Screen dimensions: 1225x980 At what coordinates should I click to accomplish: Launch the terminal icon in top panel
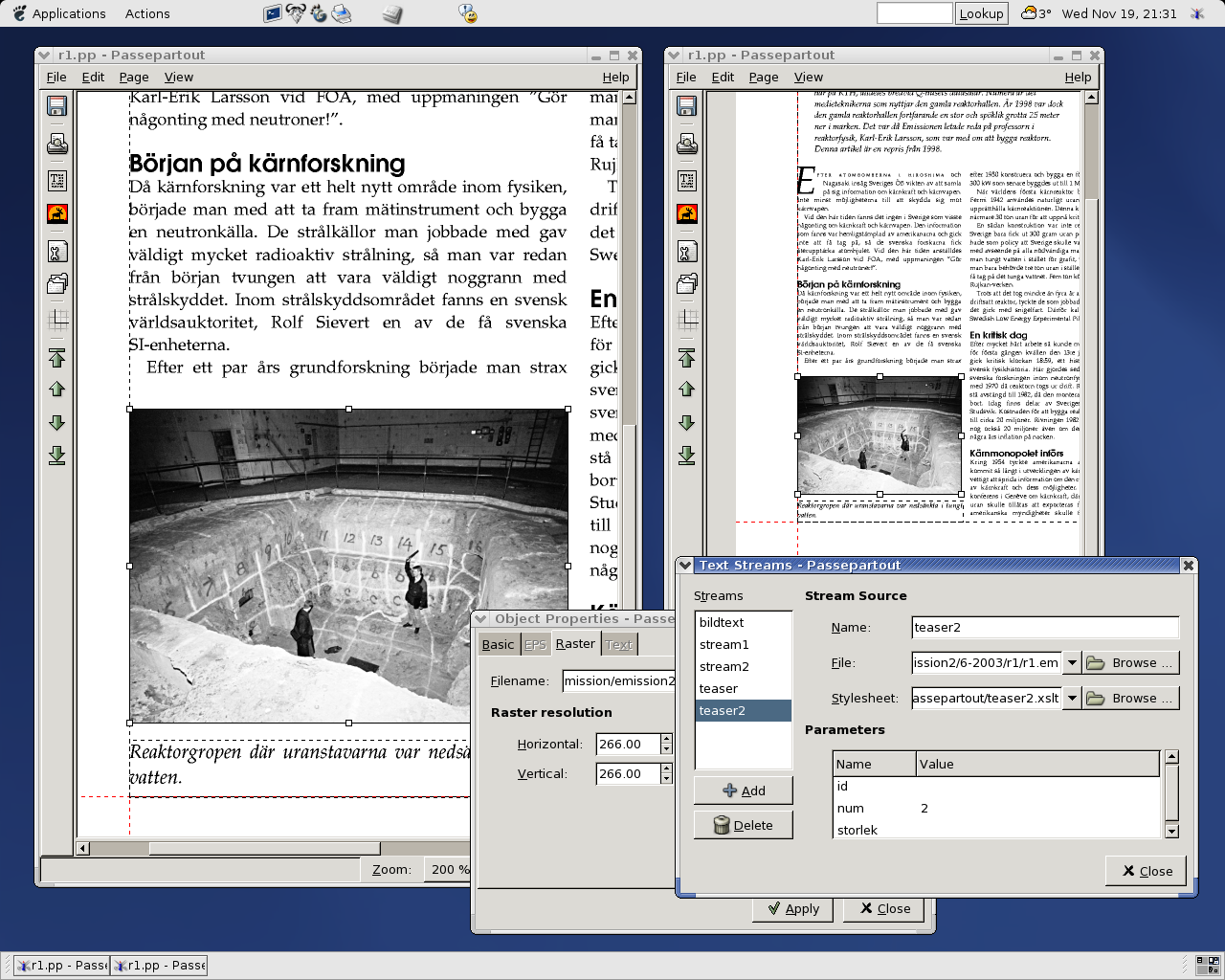pyautogui.click(x=273, y=13)
